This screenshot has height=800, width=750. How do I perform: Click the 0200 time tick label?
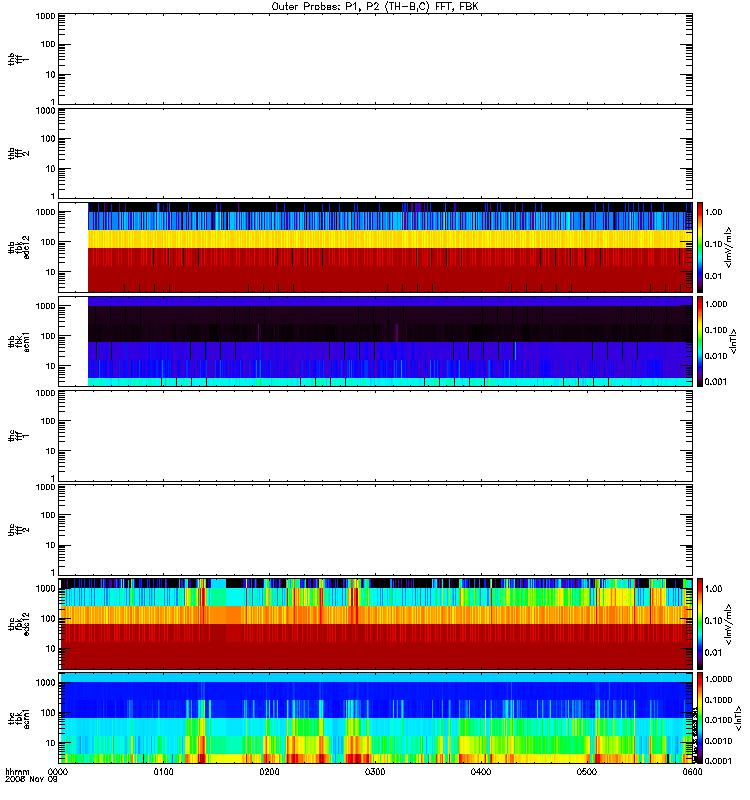269,772
